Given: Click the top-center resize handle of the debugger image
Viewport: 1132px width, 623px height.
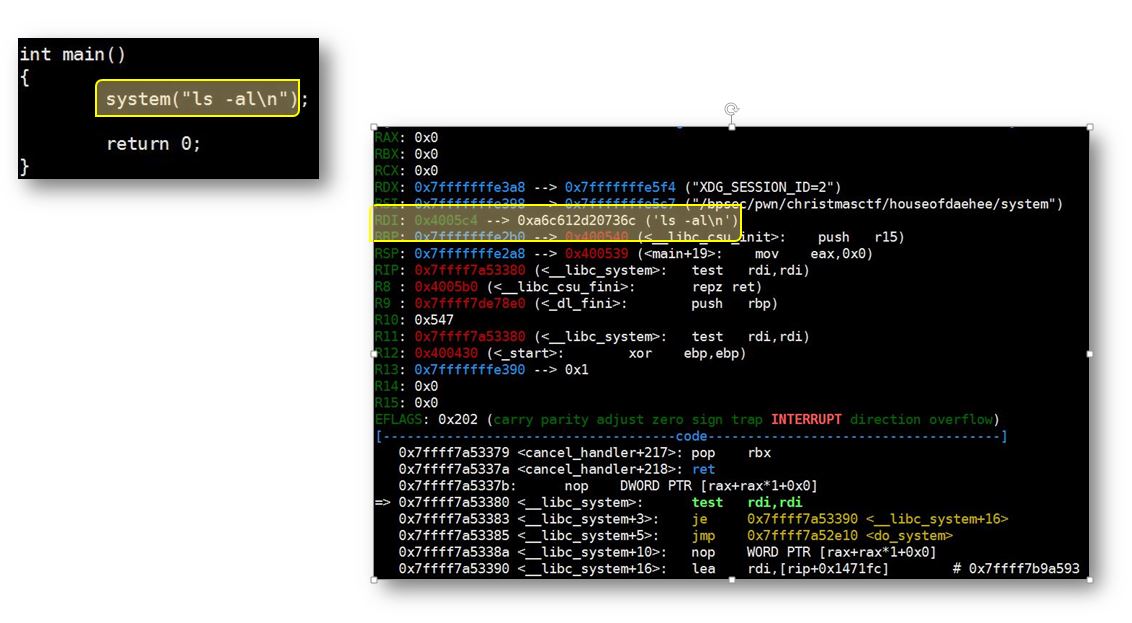Looking at the screenshot, I should (731, 127).
